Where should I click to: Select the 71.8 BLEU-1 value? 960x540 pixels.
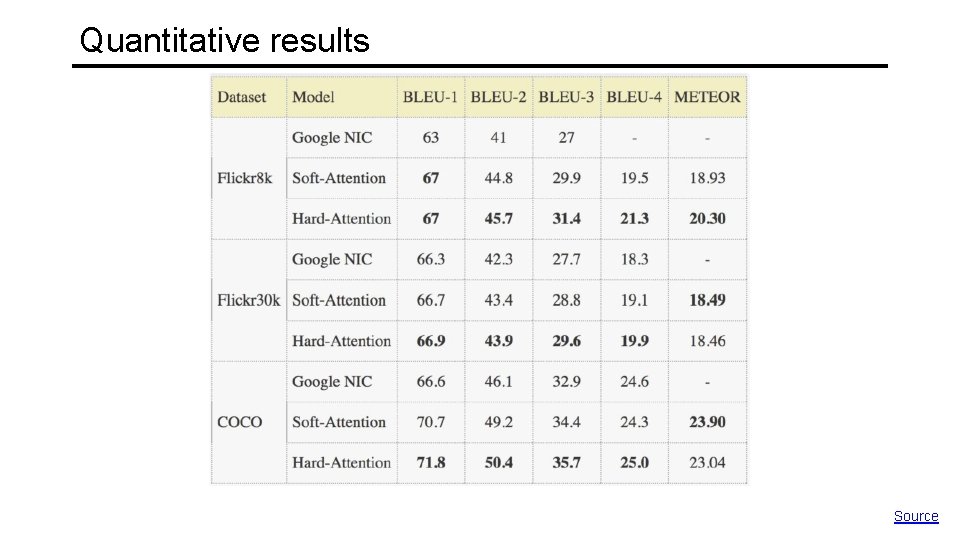click(431, 462)
